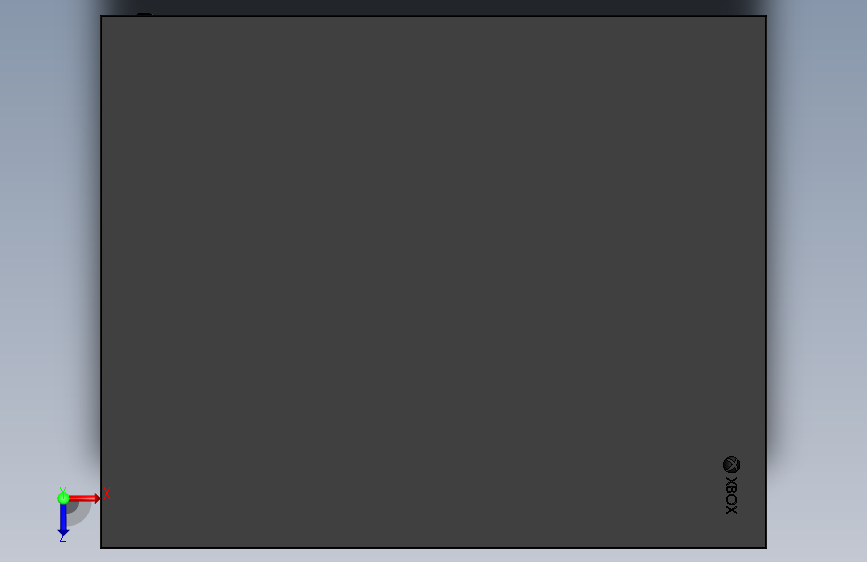The image size is (867, 562).
Task: Select the green Y axis origin ball
Action: point(63,498)
